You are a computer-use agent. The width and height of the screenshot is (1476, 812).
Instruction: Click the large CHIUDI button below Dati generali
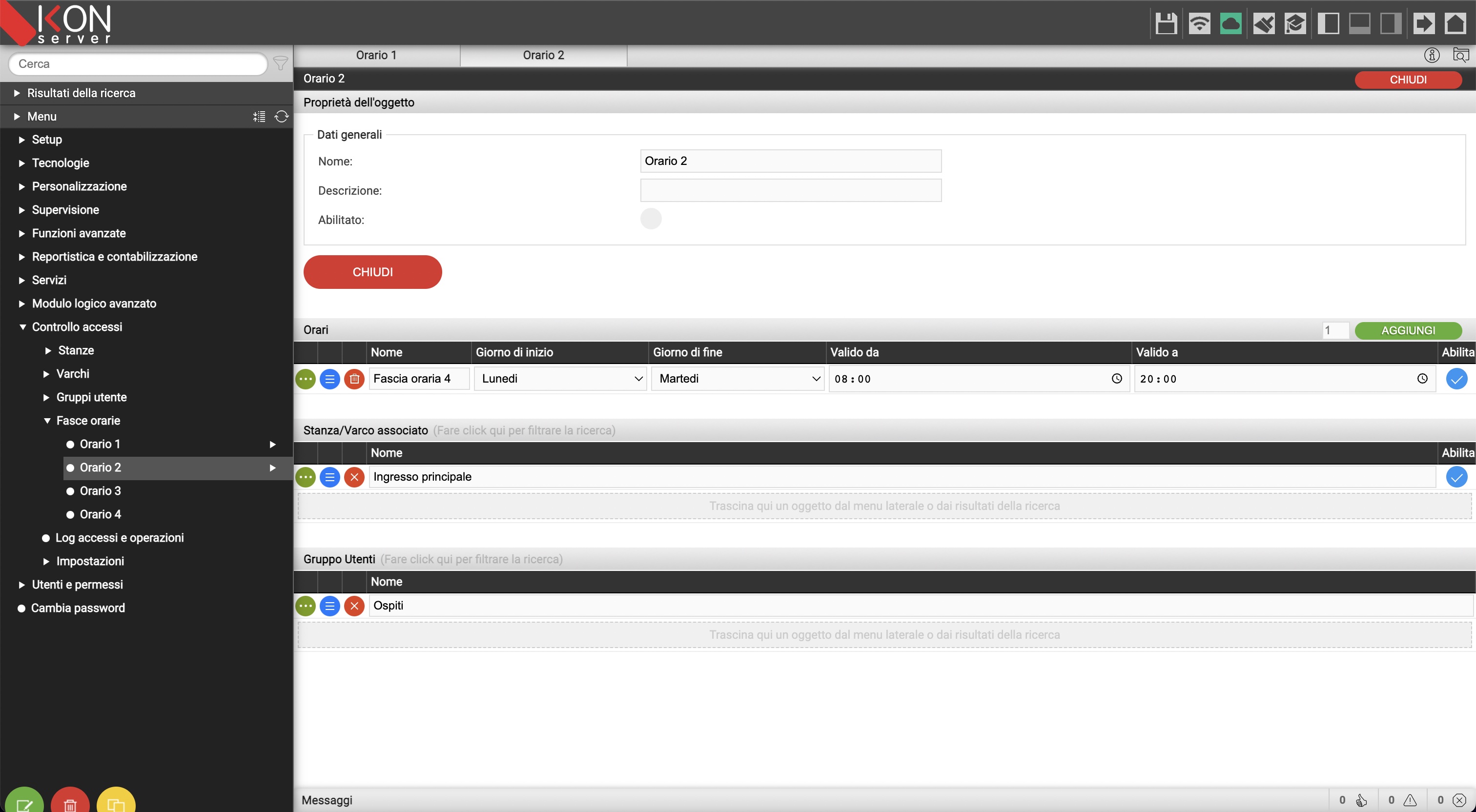pyautogui.click(x=372, y=272)
